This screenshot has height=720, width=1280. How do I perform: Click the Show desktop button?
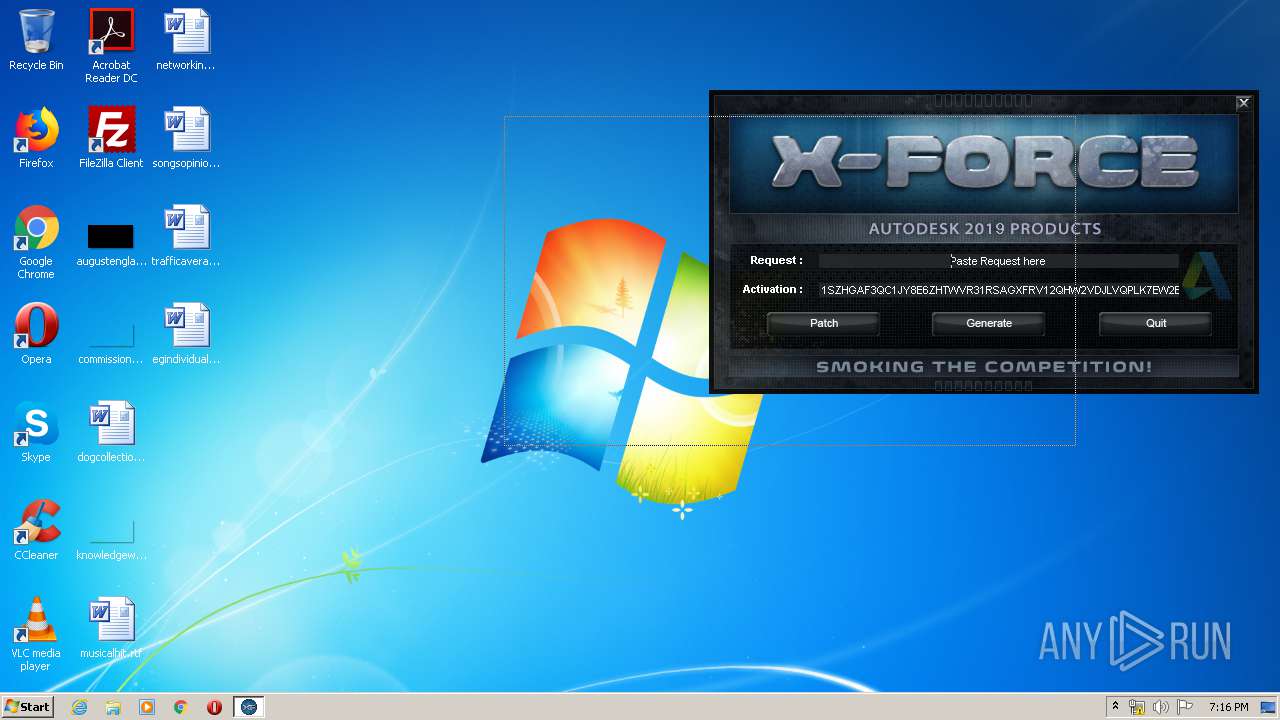[1270, 707]
